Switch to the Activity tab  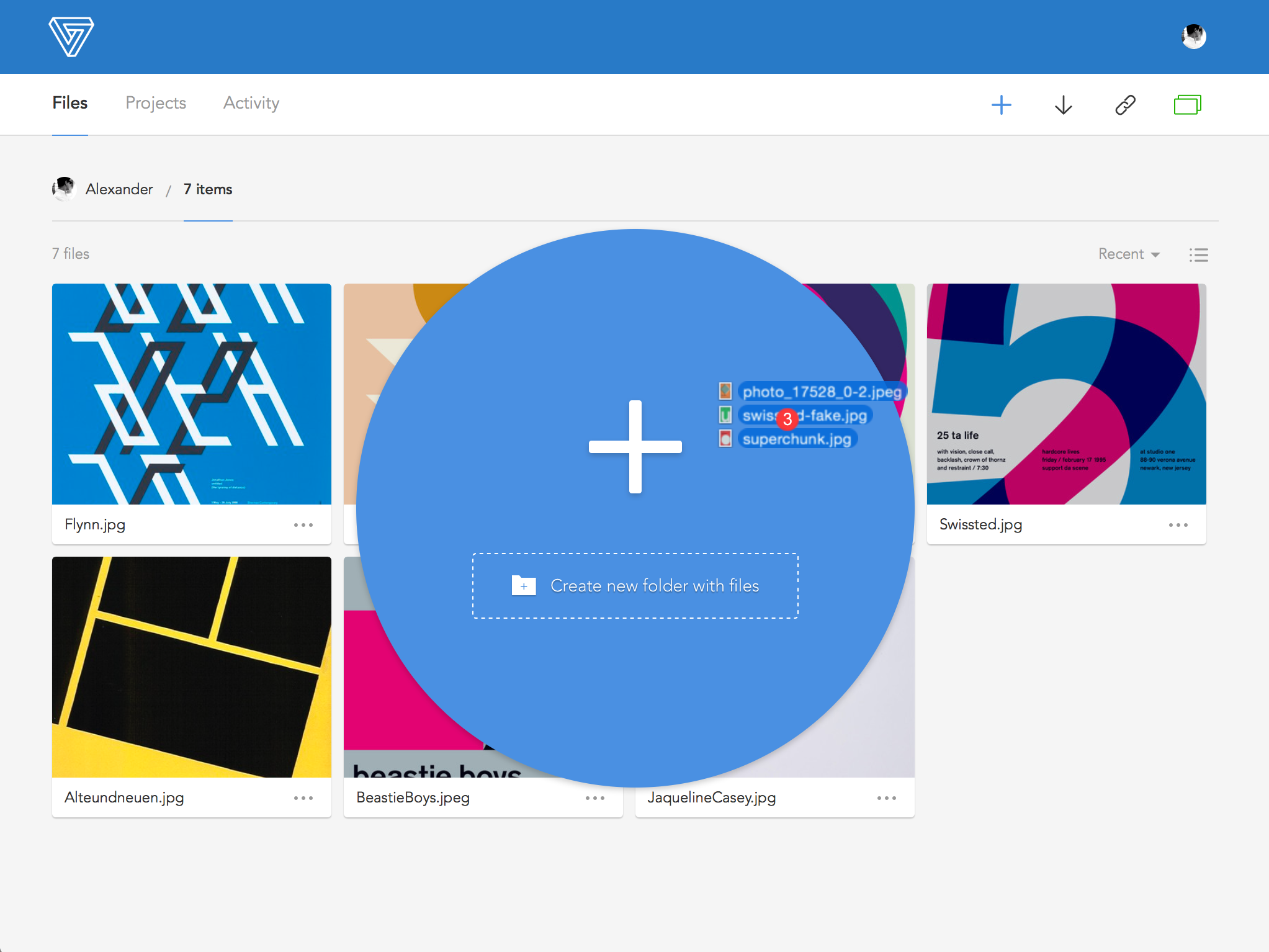click(x=251, y=103)
